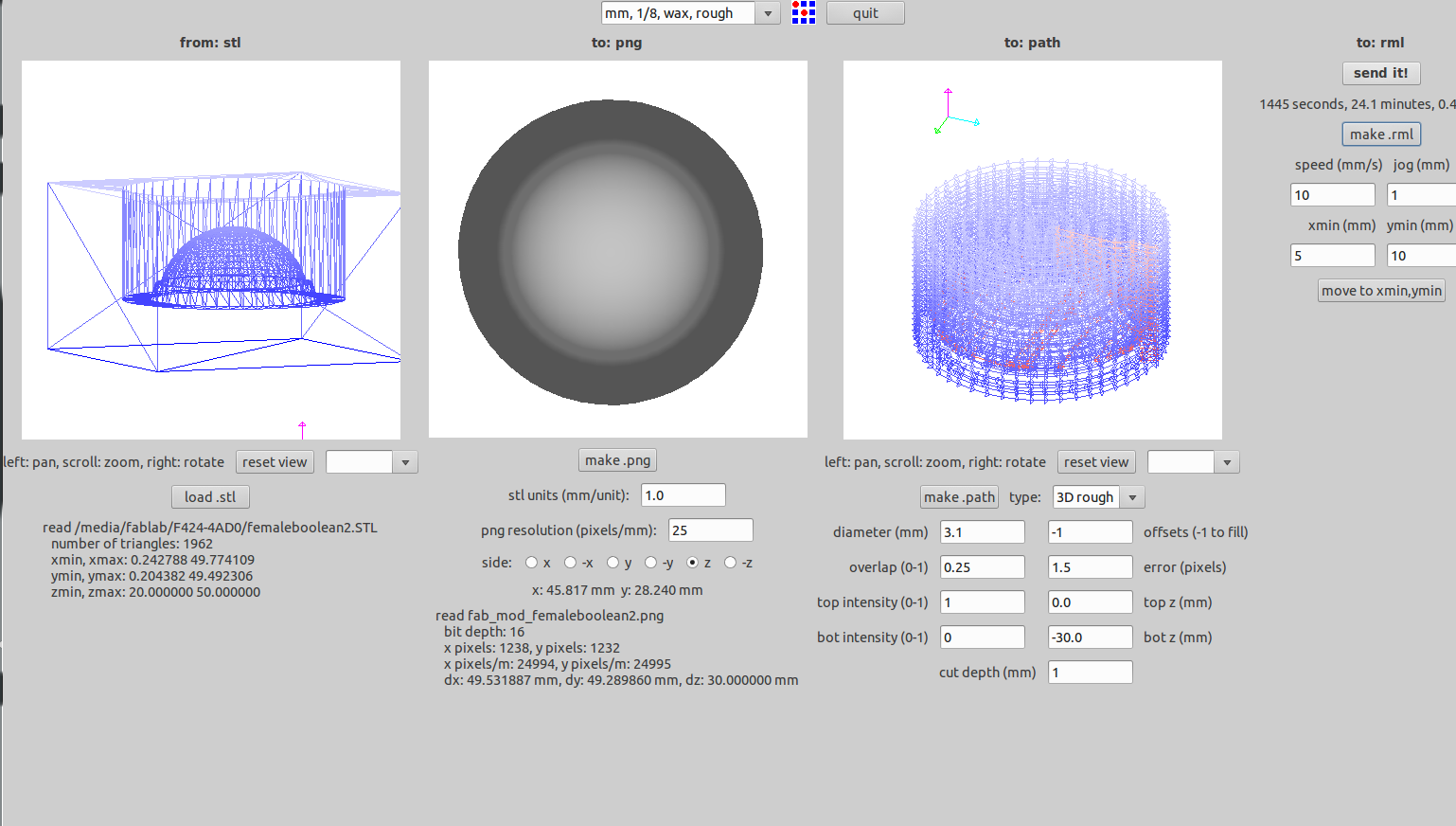Click the stl wireframe preview canvas

211,250
